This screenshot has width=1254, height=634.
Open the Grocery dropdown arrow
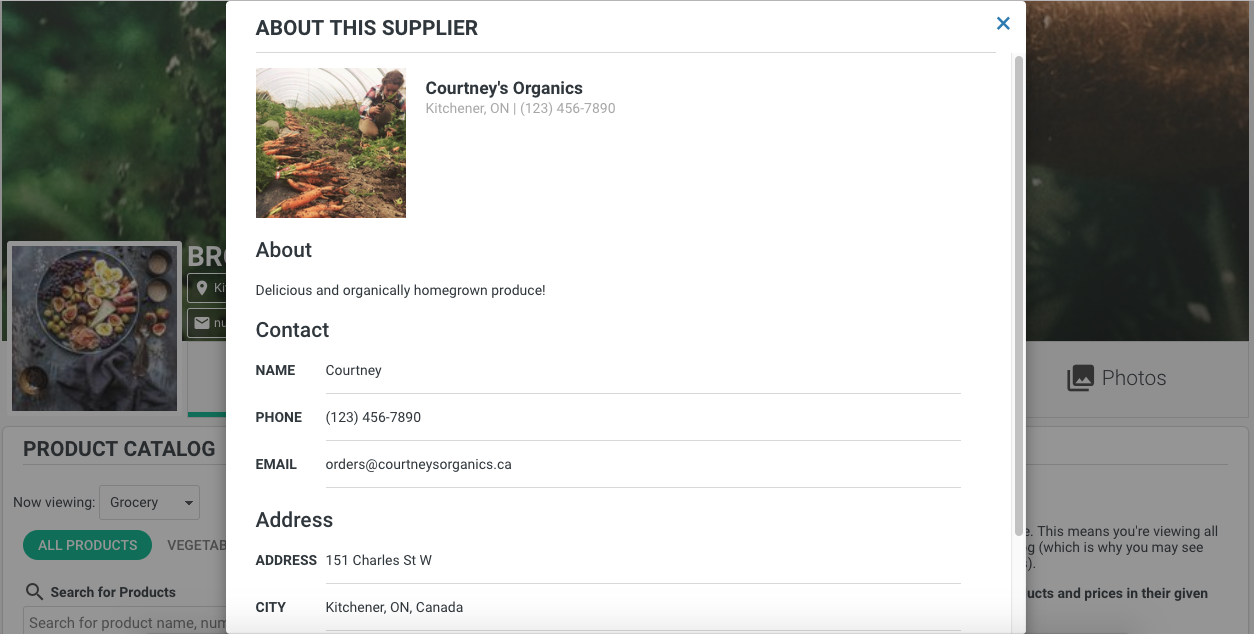(188, 503)
